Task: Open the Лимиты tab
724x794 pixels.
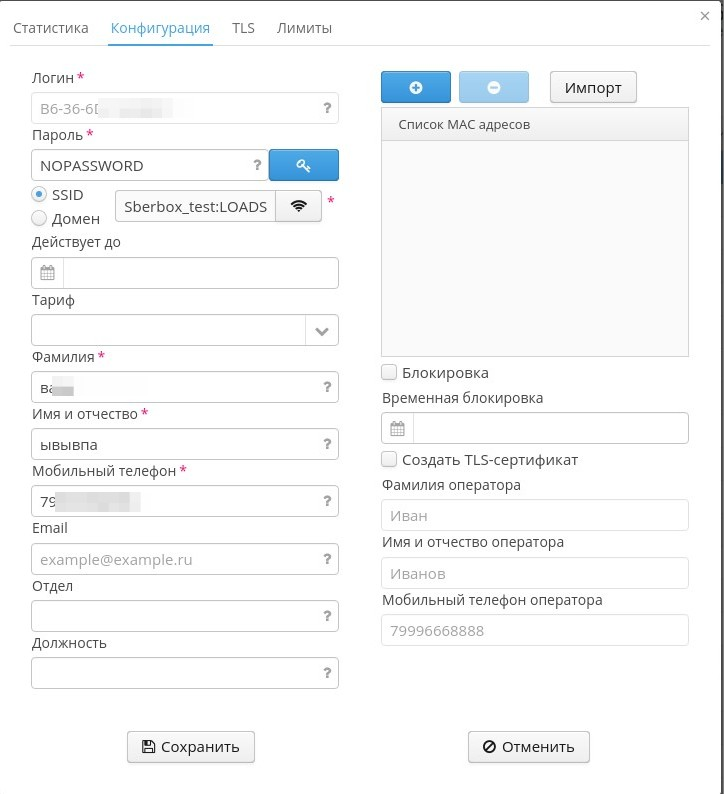Action: tap(304, 28)
